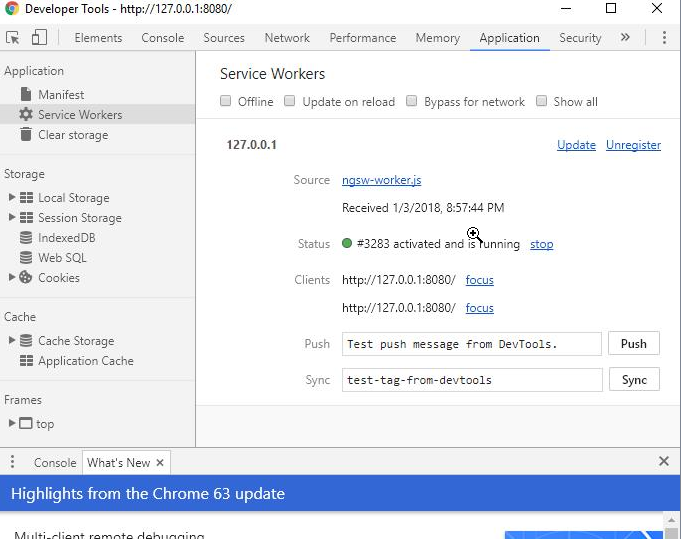Stop the running service worker
Viewport: 681px width, 539px height.
click(x=542, y=244)
